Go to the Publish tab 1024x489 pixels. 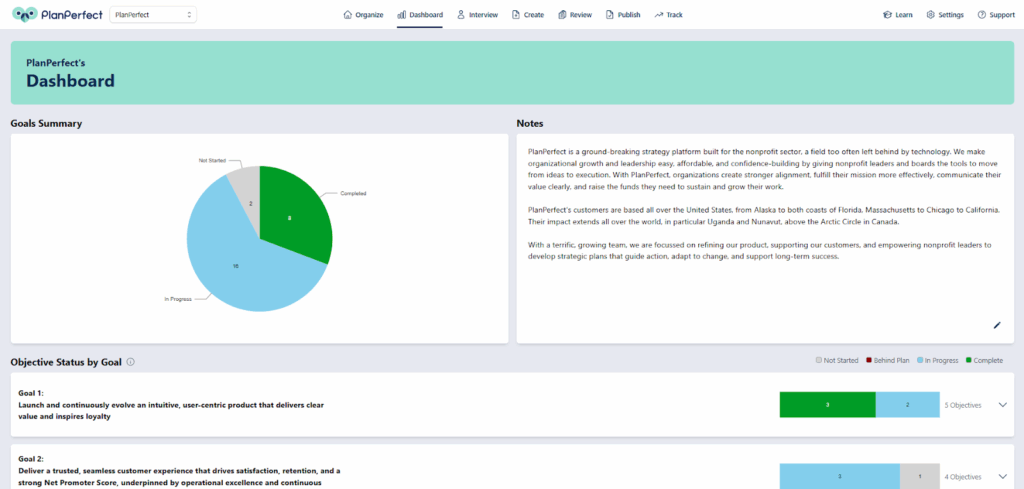[623, 14]
